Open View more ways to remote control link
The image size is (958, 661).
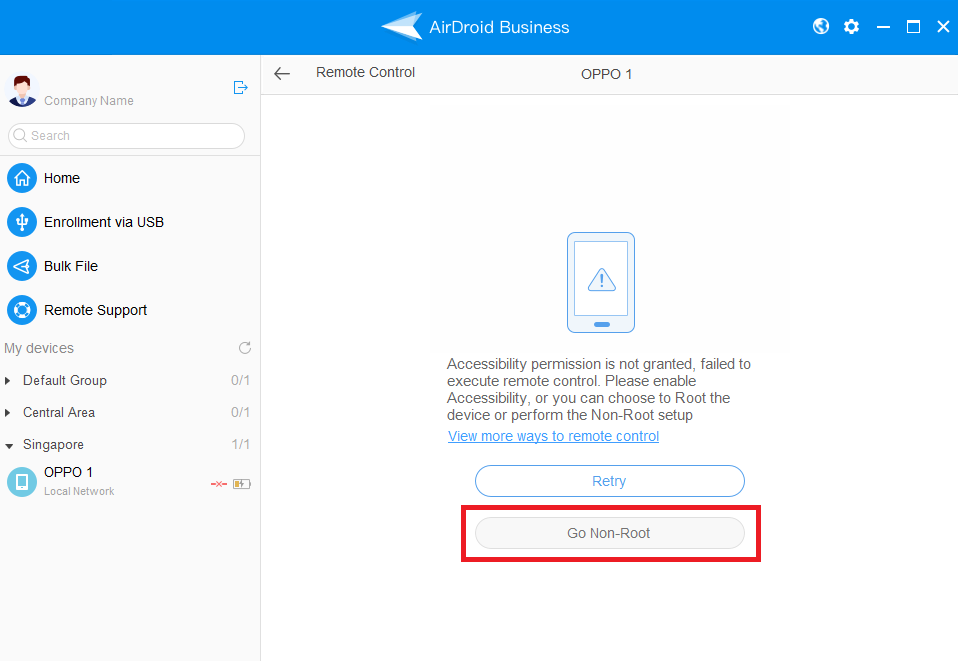pyautogui.click(x=554, y=436)
